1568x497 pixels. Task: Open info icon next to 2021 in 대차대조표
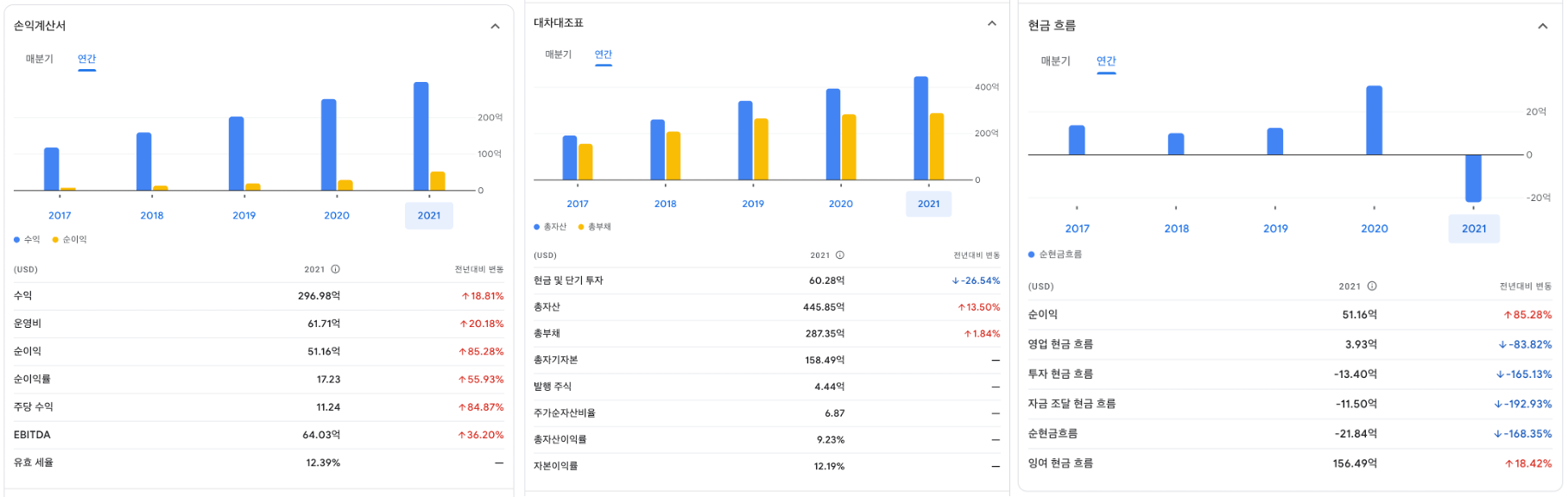coord(840,255)
